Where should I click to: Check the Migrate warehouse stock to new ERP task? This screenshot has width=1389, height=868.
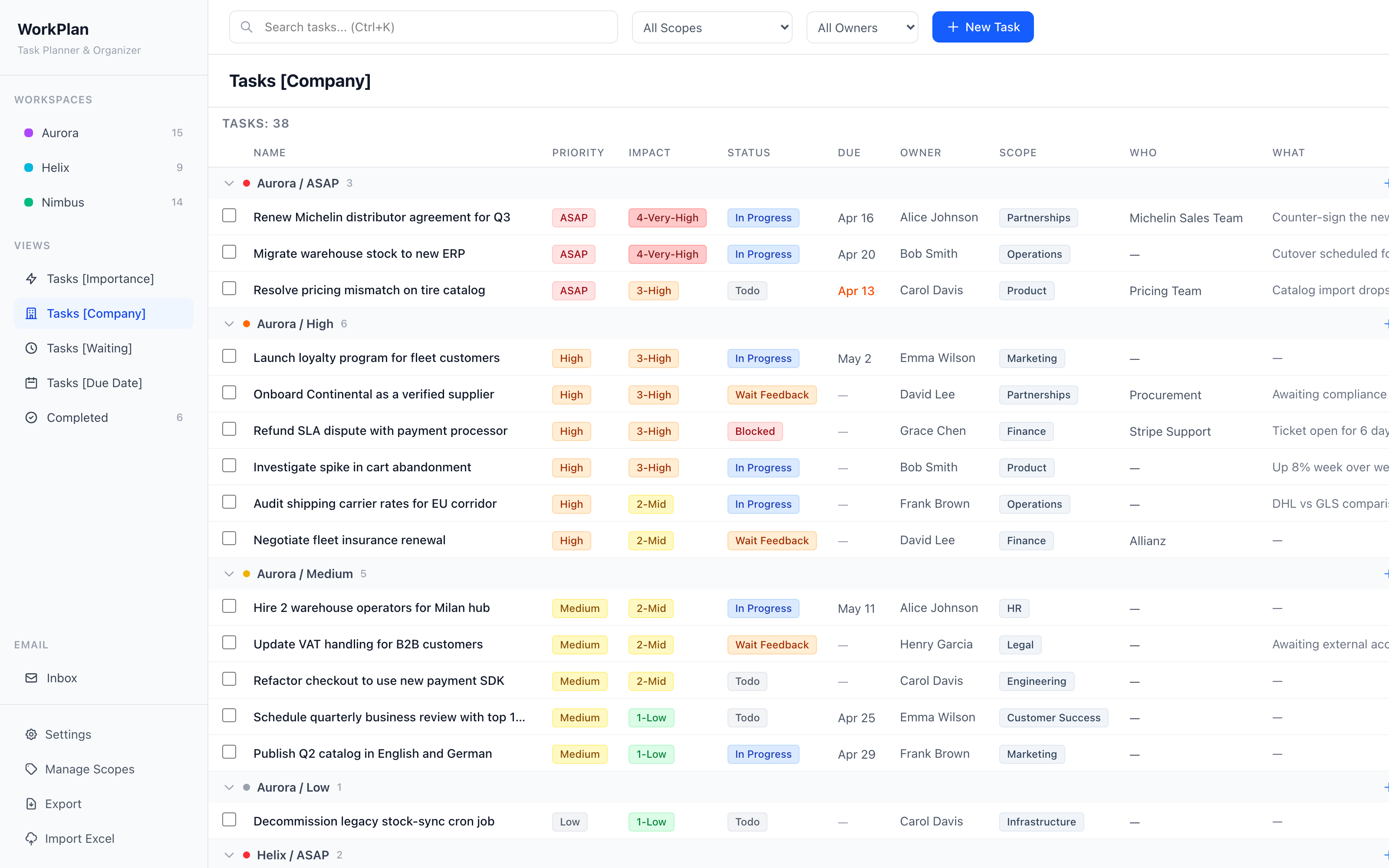coord(229,253)
